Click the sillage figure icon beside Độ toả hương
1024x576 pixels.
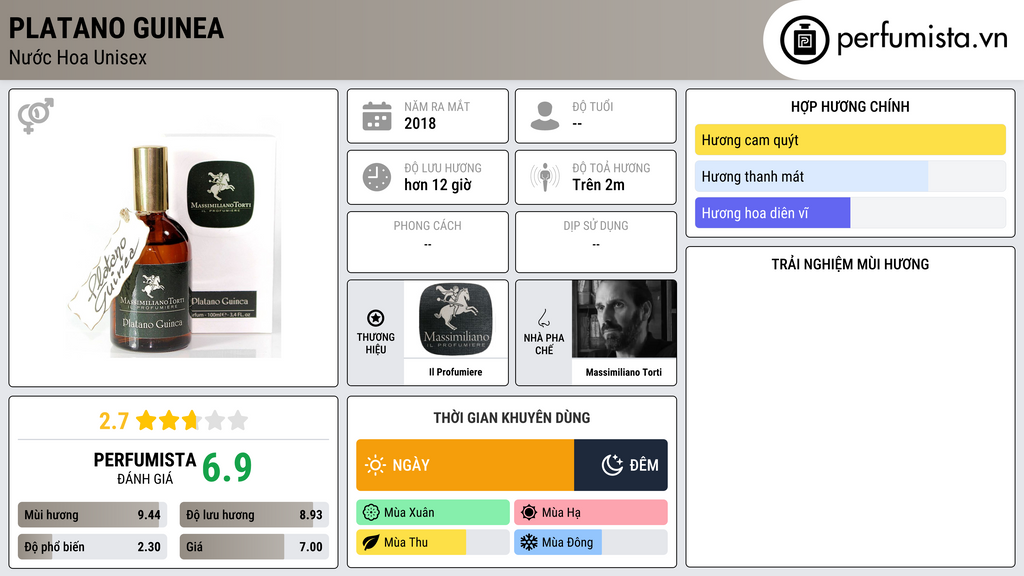(x=545, y=177)
